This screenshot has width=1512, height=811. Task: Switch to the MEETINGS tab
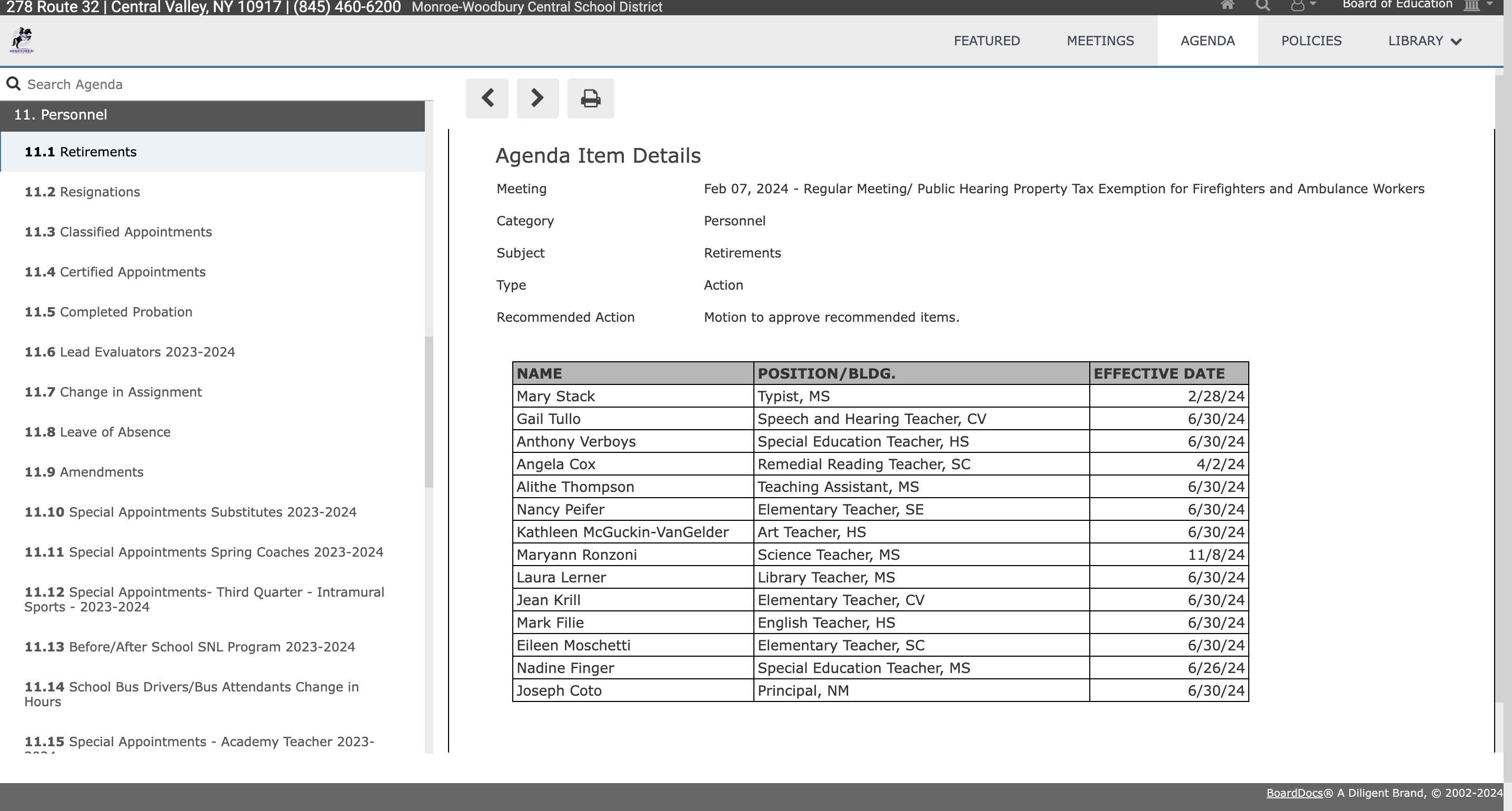tap(1100, 41)
